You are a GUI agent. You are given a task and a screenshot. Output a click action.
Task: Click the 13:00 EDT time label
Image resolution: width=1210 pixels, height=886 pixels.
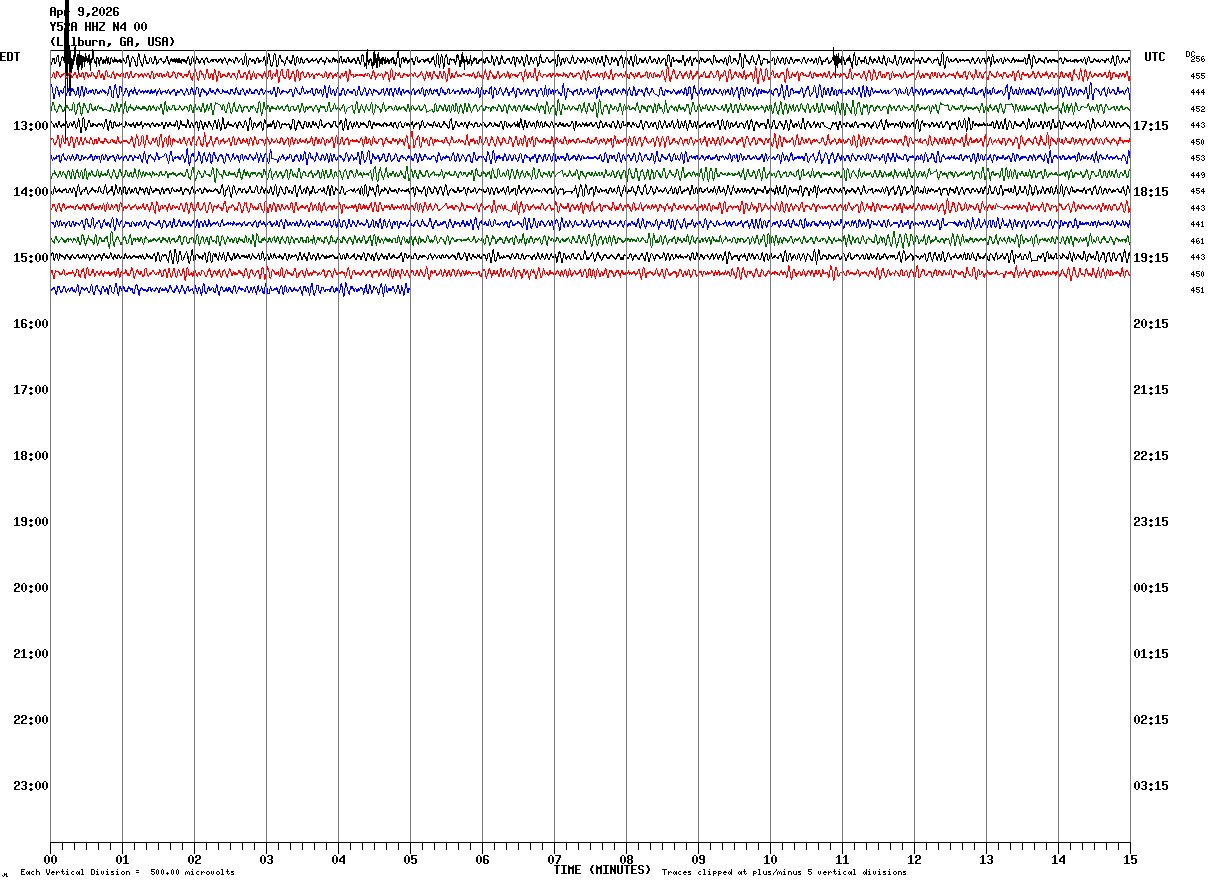coord(31,126)
